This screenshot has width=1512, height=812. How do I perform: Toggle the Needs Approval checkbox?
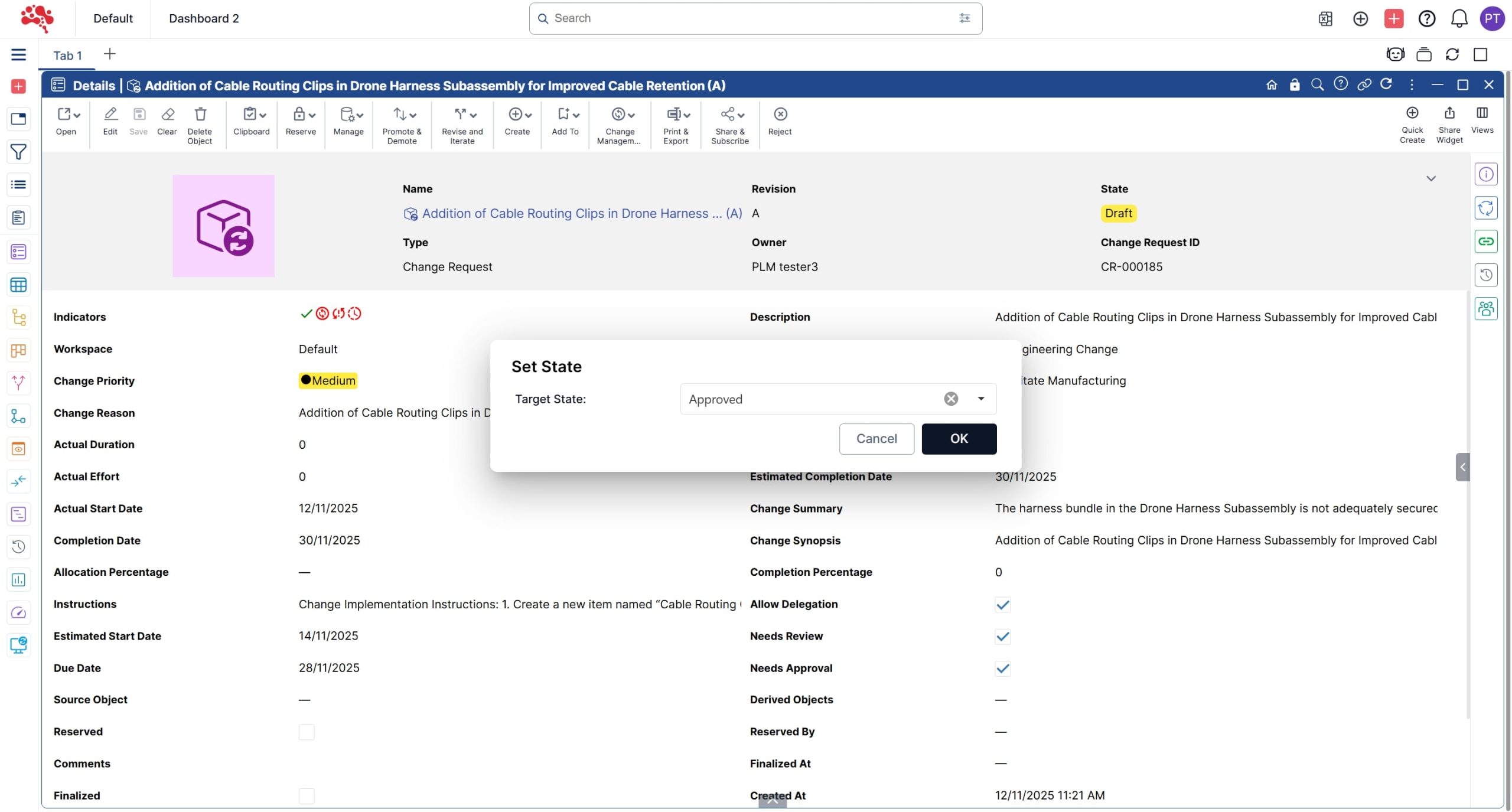(1002, 668)
